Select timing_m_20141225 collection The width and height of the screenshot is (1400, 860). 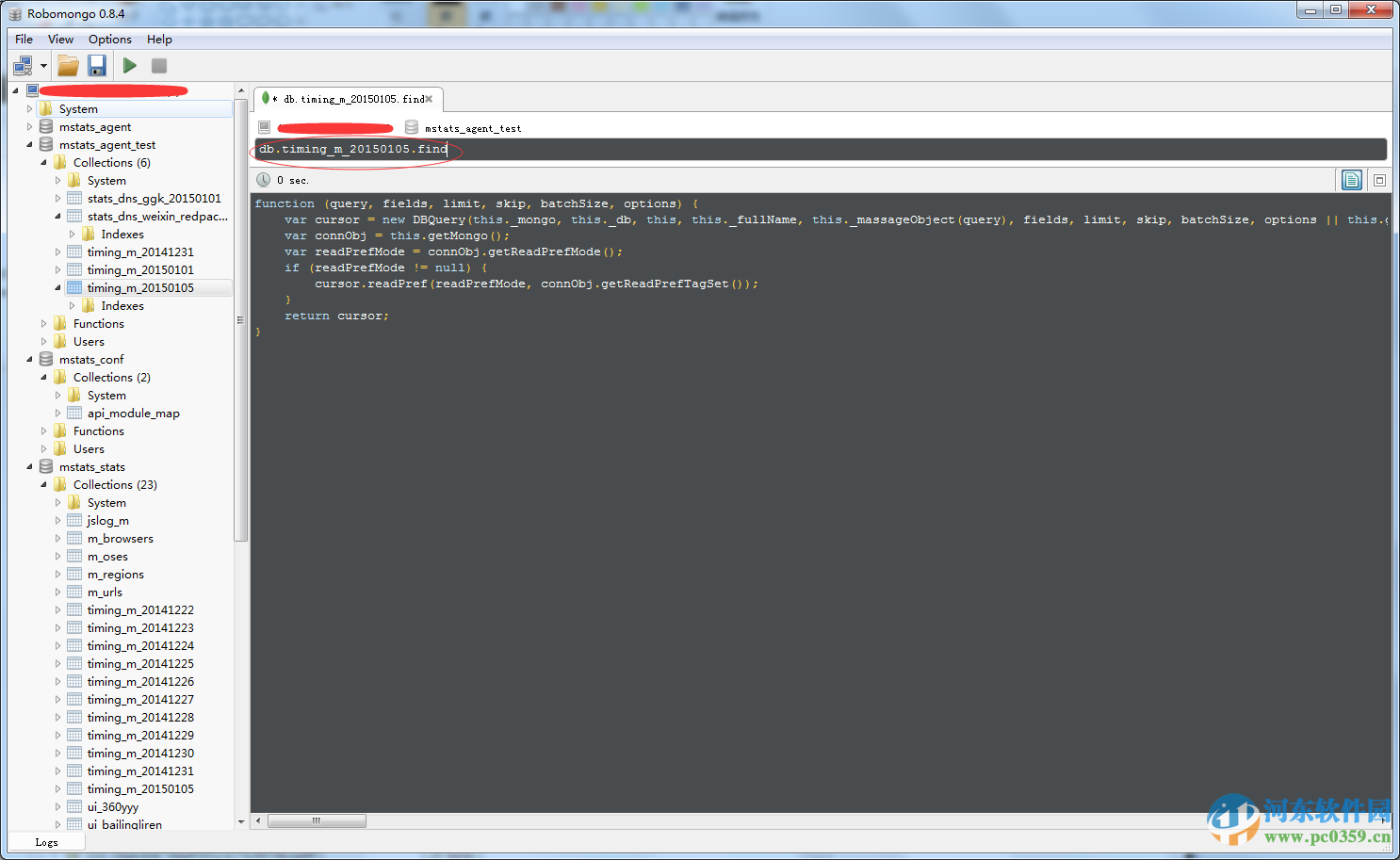(140, 664)
